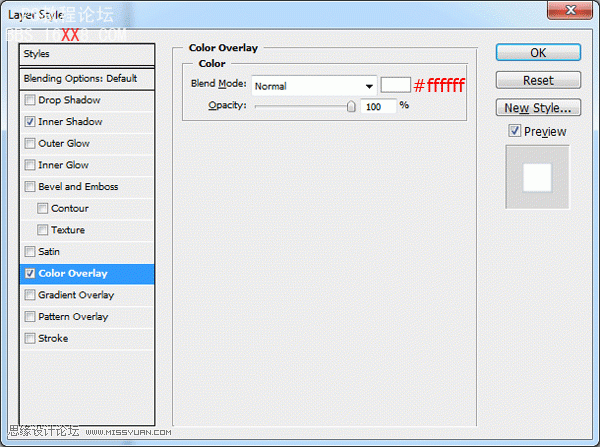This screenshot has height=447, width=600.
Task: Select the Drop Shadow label
Action: point(69,100)
